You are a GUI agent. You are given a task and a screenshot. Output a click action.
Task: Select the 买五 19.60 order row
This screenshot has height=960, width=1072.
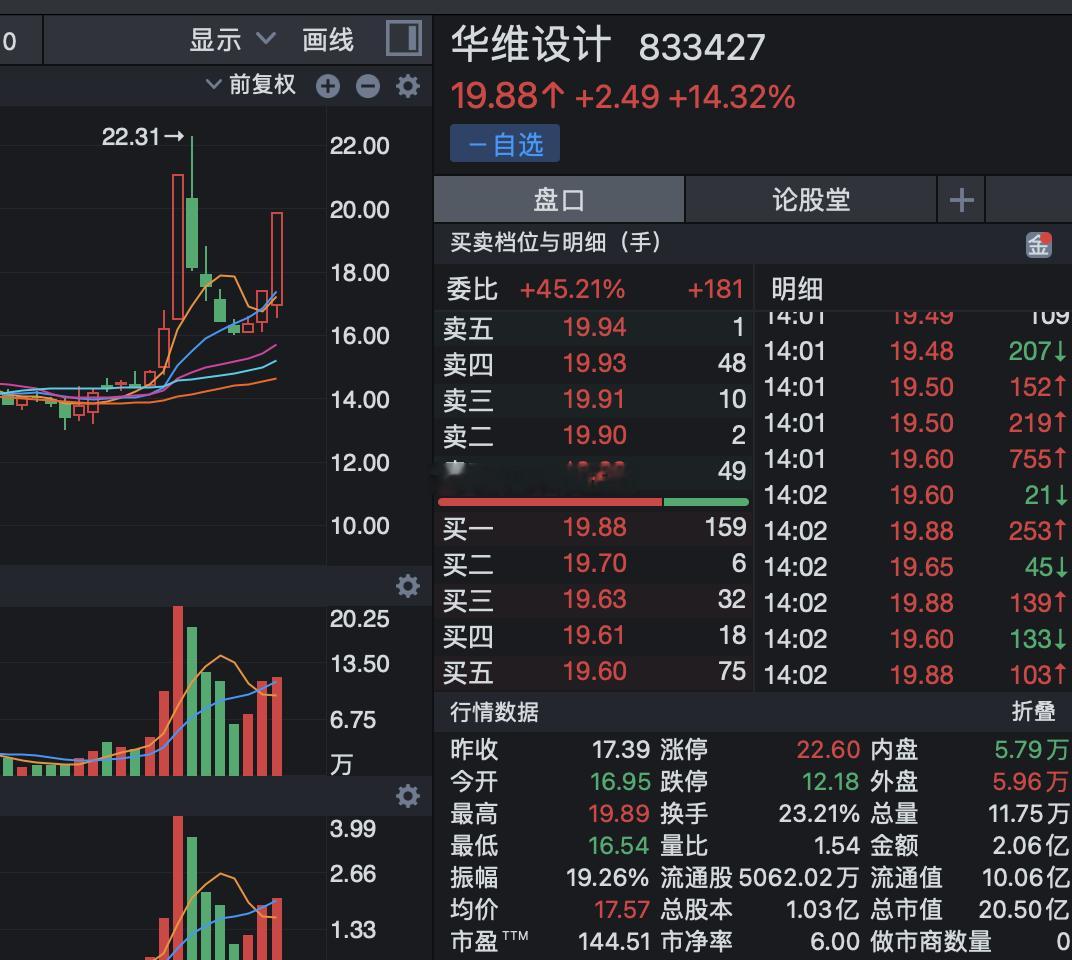point(593,671)
